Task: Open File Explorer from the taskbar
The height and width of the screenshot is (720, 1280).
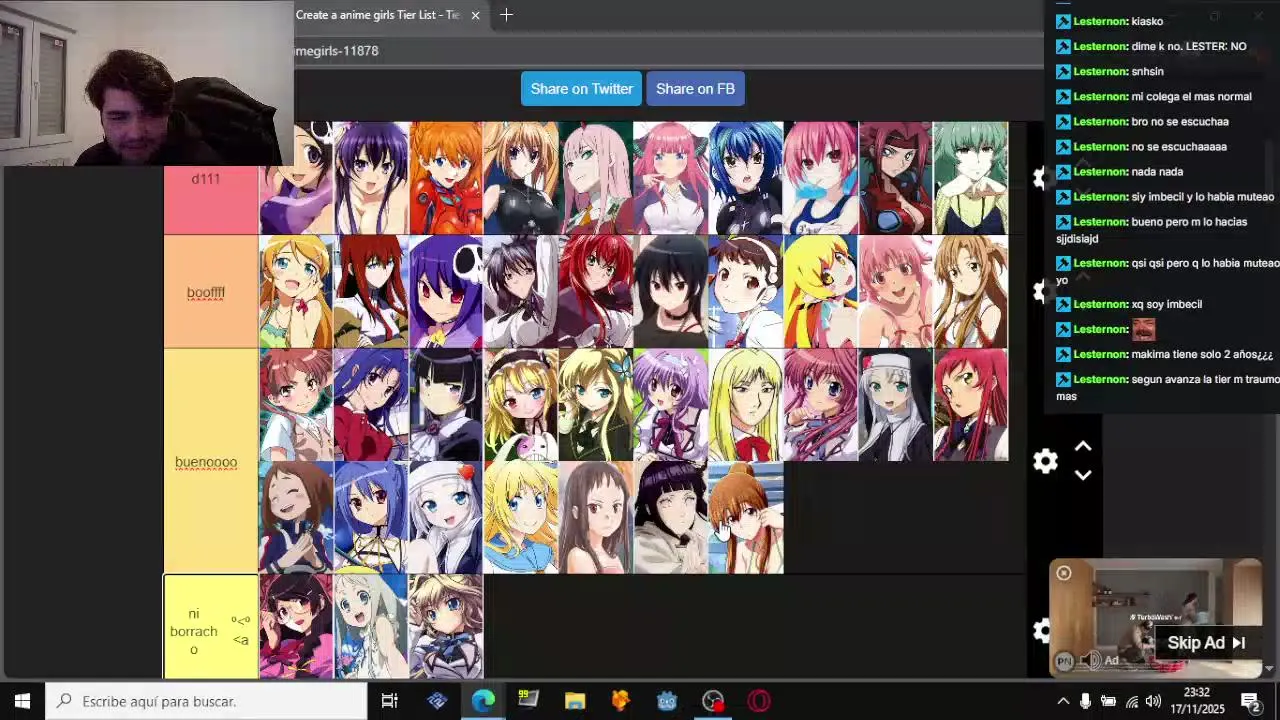Action: pos(575,701)
